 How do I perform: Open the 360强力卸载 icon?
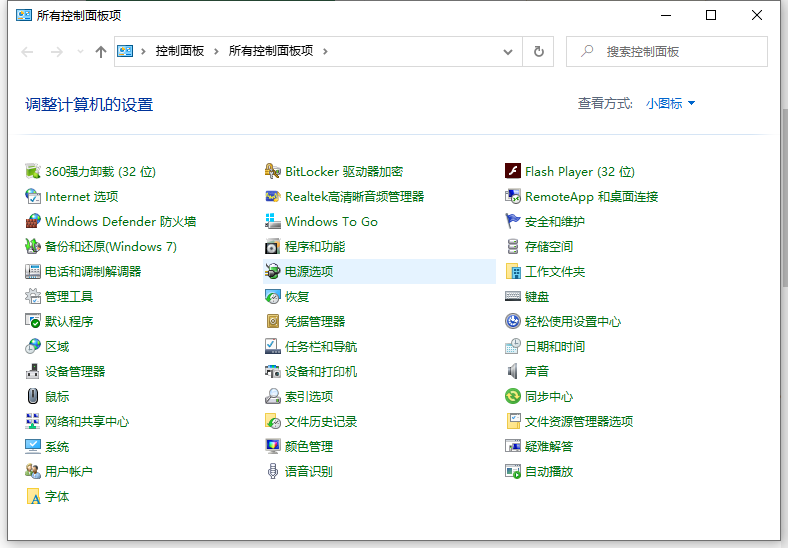33,171
